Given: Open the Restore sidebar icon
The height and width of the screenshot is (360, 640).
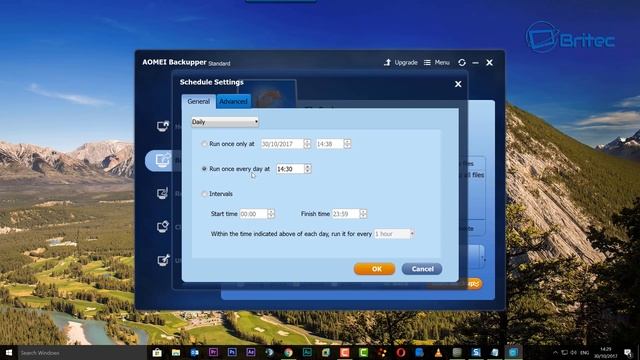Looking at the screenshot, I should point(162,193).
